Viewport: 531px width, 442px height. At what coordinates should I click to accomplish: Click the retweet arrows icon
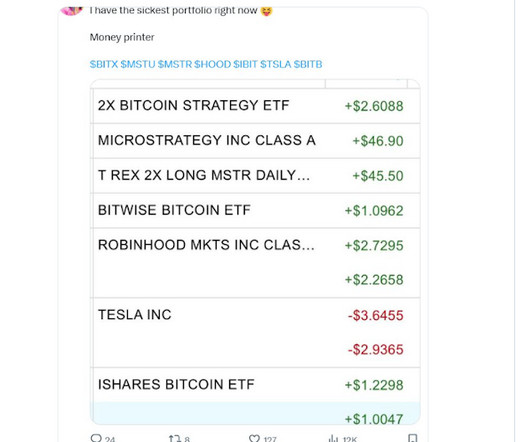(x=175, y=438)
